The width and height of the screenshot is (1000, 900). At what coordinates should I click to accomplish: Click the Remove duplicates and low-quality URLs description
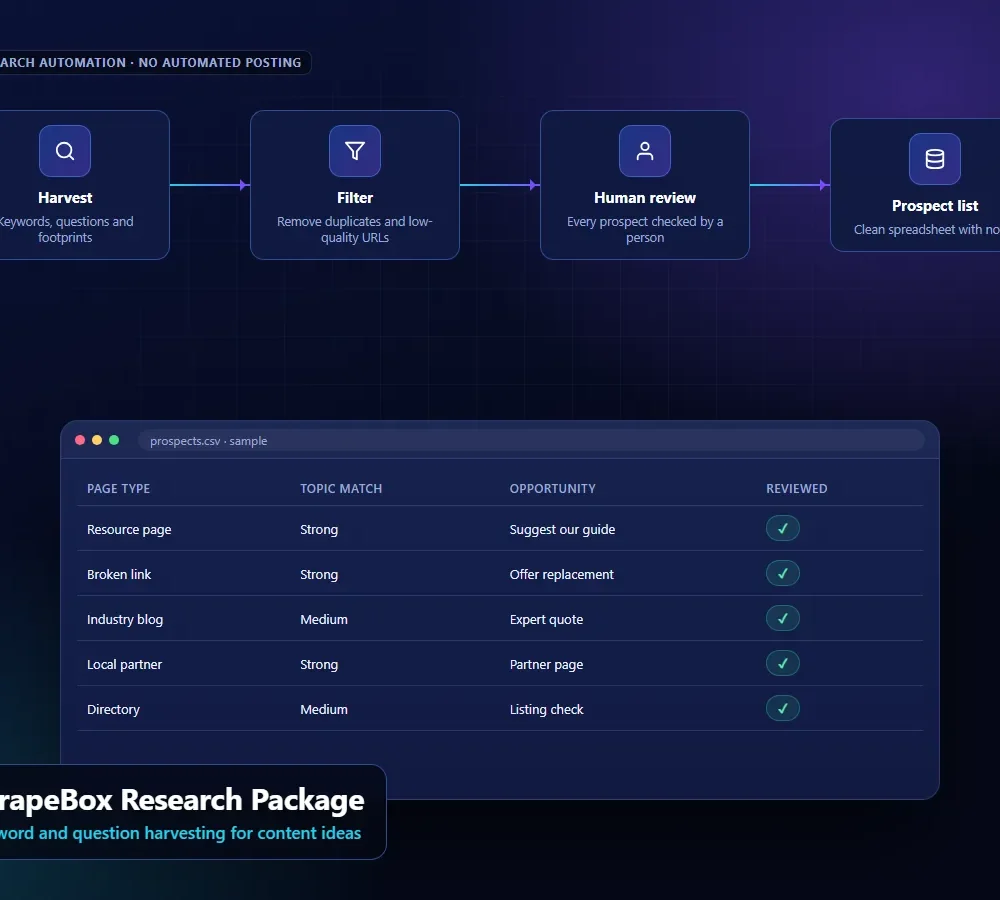point(355,229)
